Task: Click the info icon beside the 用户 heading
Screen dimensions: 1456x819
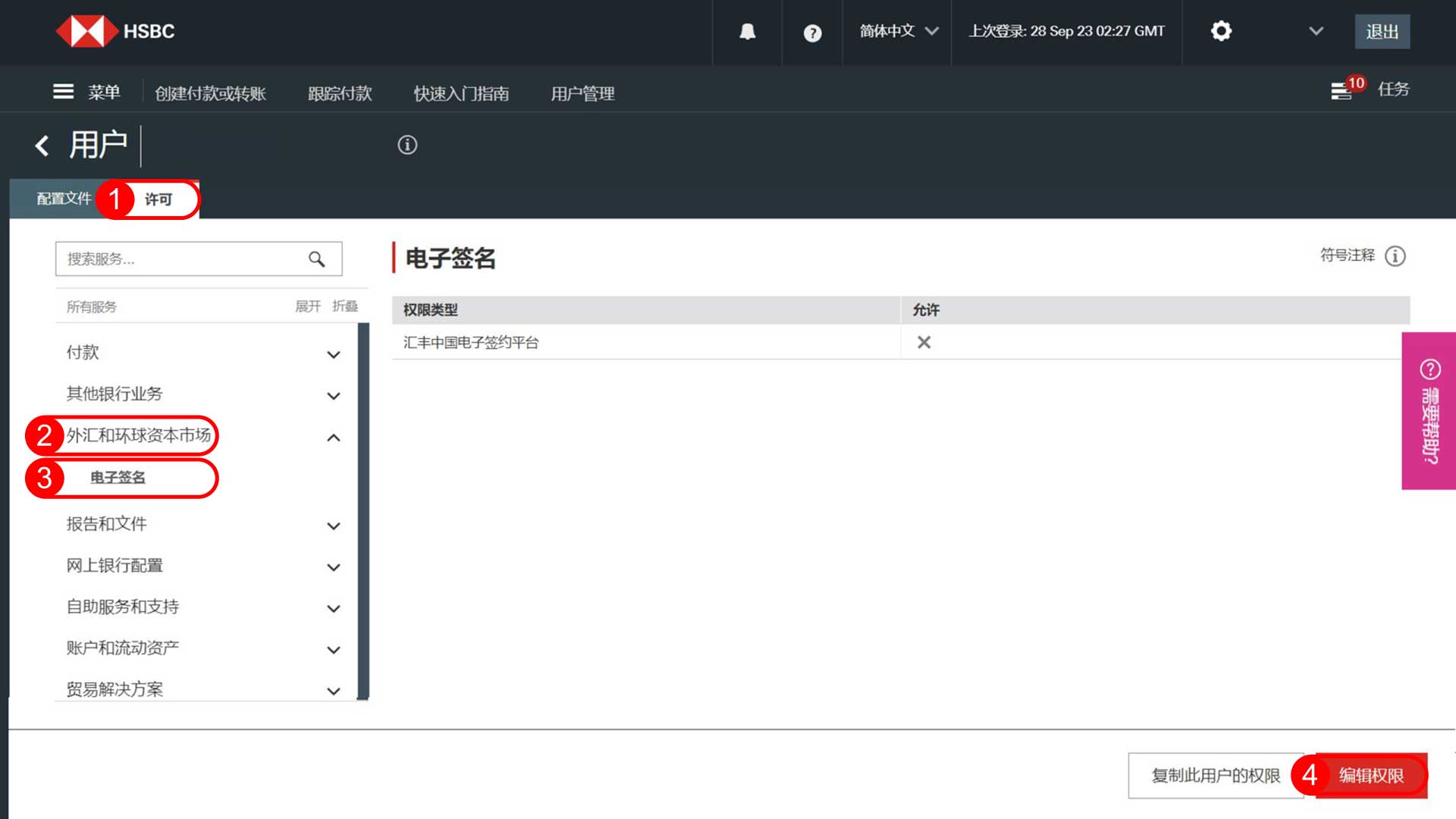Action: point(407,145)
